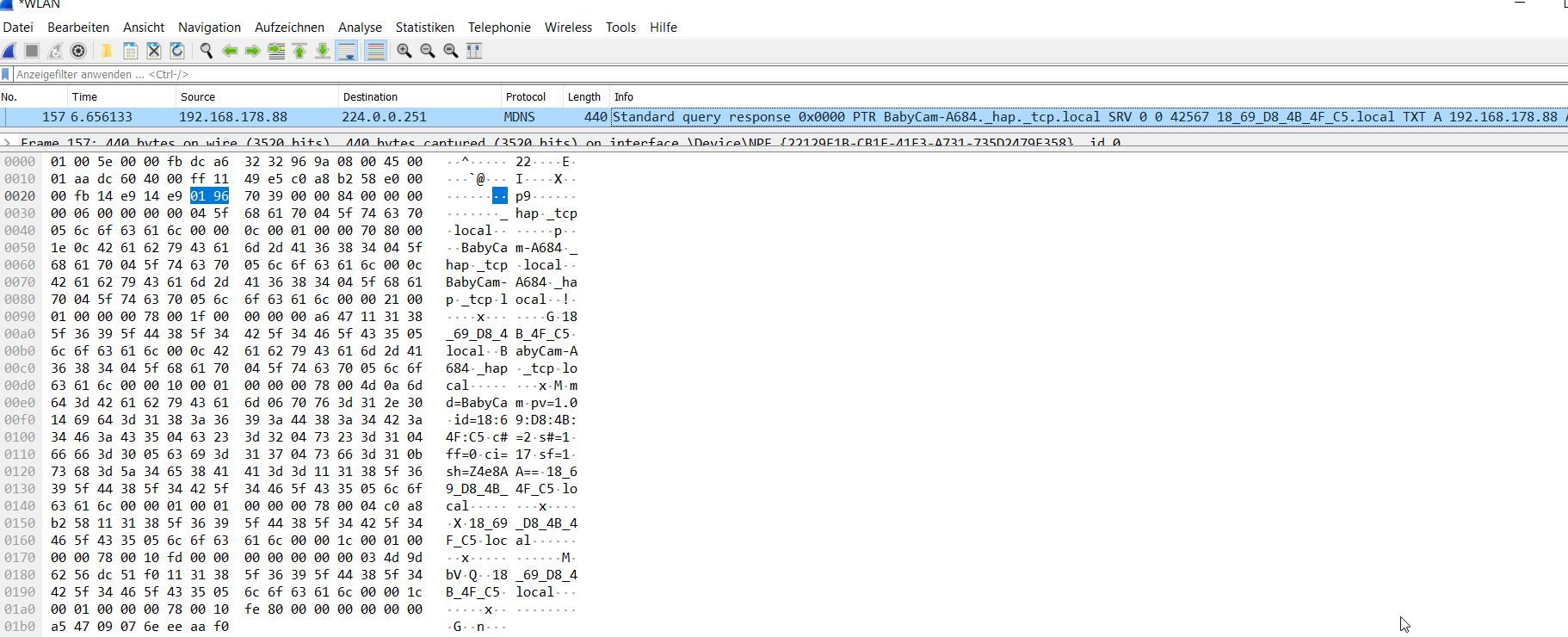This screenshot has width=1568, height=637.
Task: Save the capture file
Action: point(131,51)
